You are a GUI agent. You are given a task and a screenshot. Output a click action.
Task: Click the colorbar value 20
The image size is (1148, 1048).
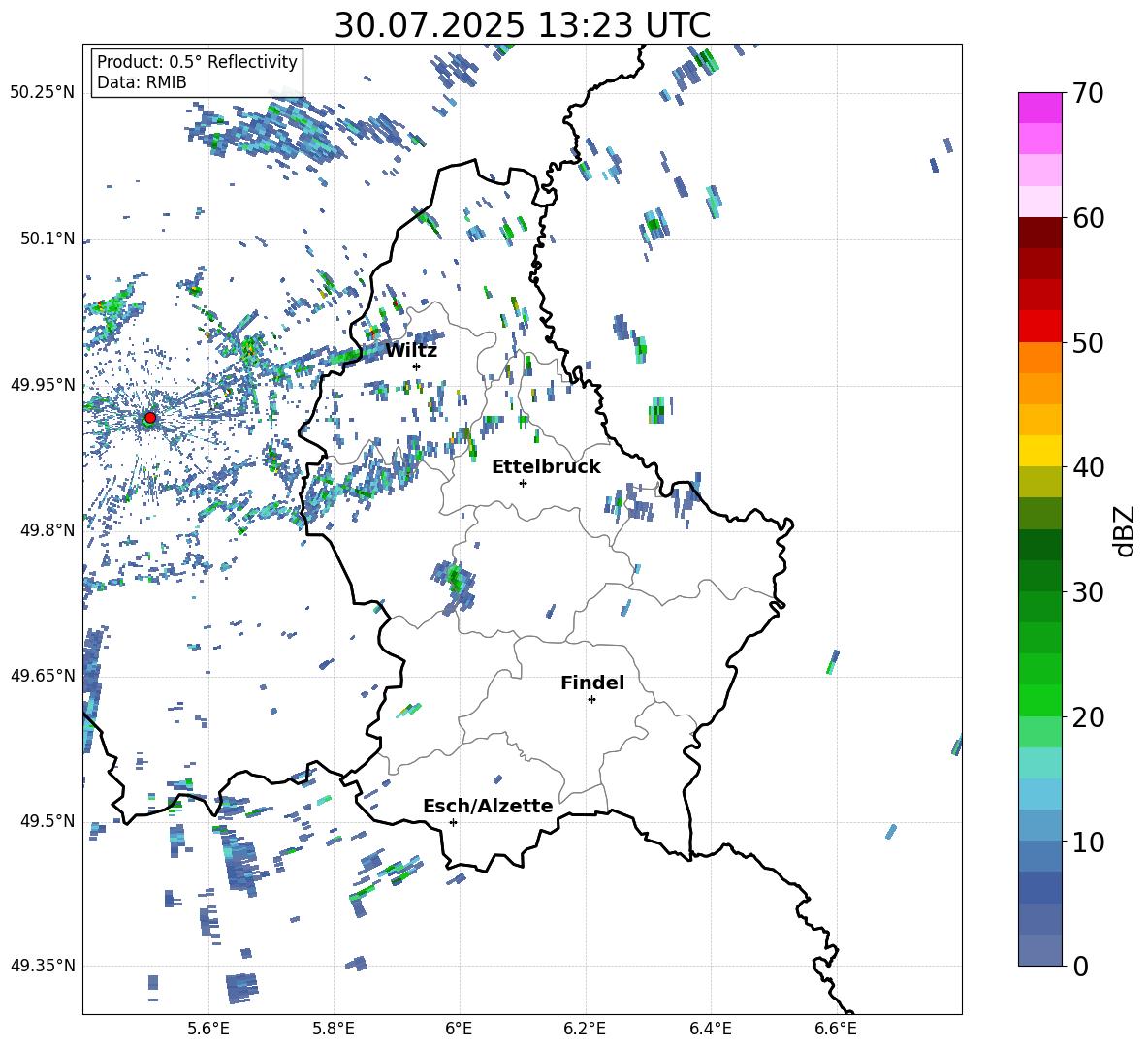(1088, 717)
